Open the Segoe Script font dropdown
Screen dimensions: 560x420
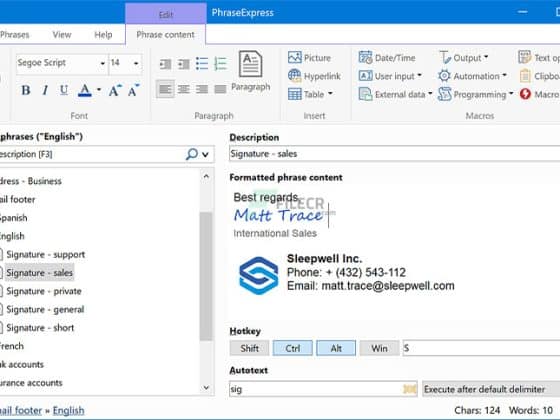click(x=102, y=63)
